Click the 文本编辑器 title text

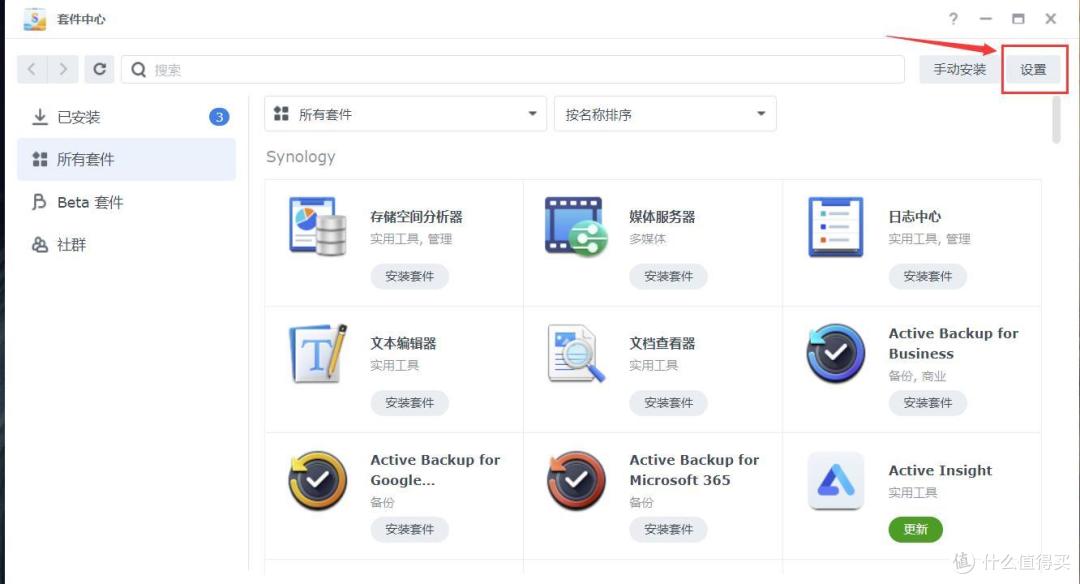point(404,344)
